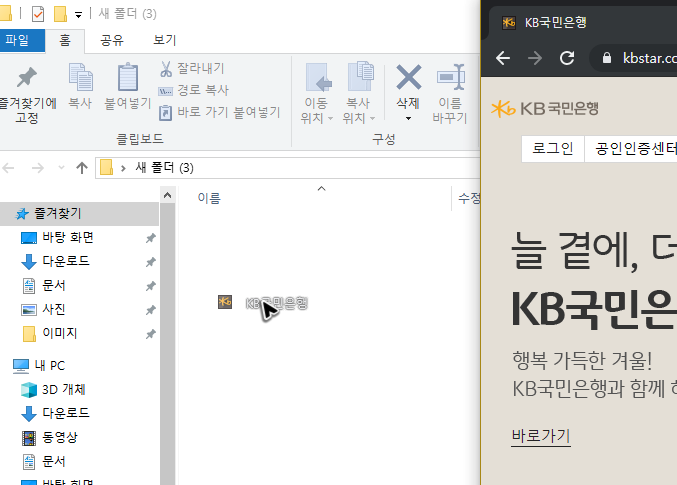Image resolution: width=677 pixels, height=485 pixels.
Task: Switch to the View (보기) ribbon tab
Action: (165, 41)
